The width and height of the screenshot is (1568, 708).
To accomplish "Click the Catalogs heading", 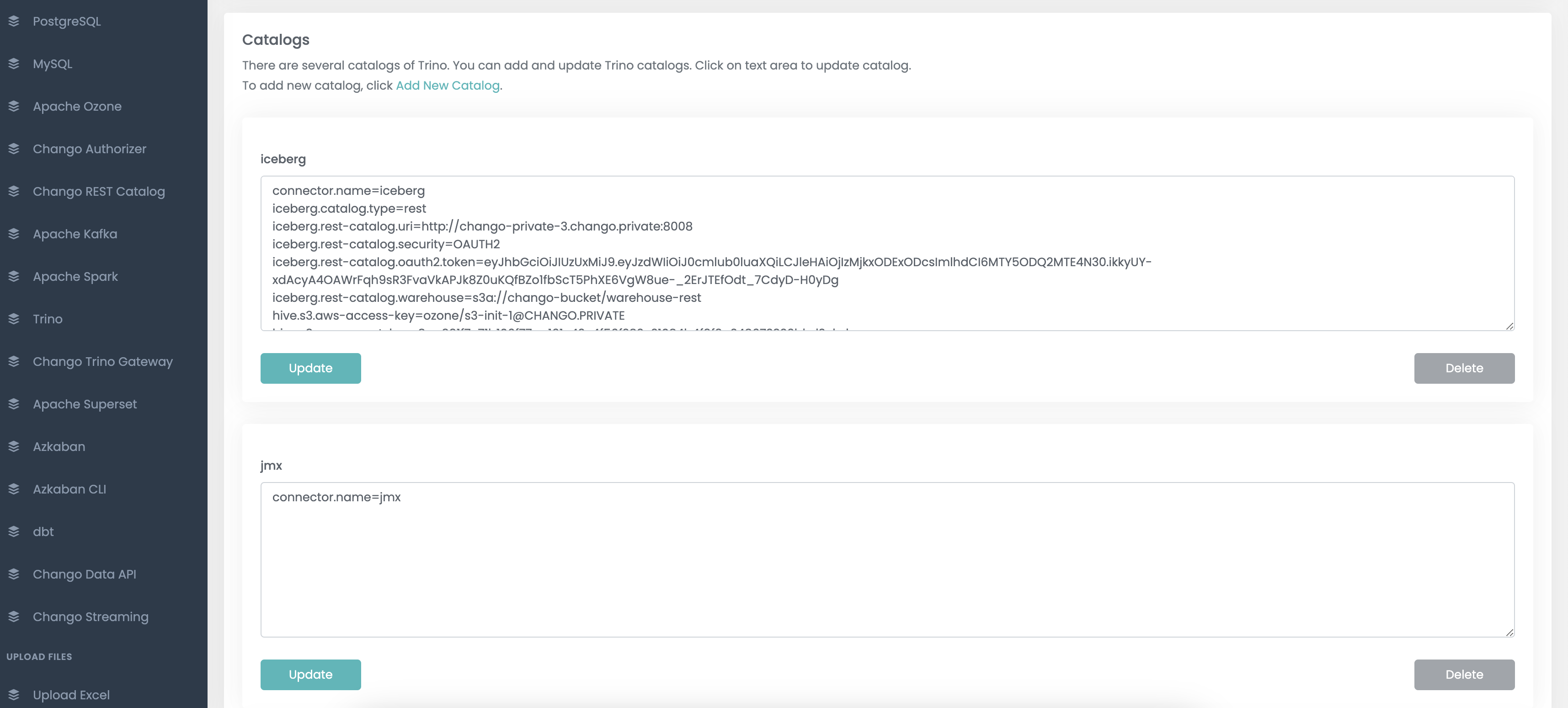I will pyautogui.click(x=276, y=40).
